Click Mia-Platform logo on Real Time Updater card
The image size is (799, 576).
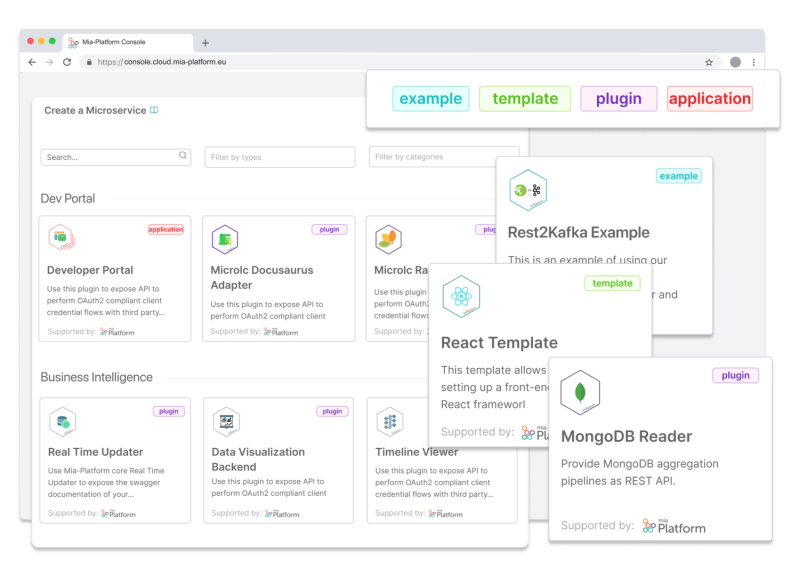pos(118,514)
